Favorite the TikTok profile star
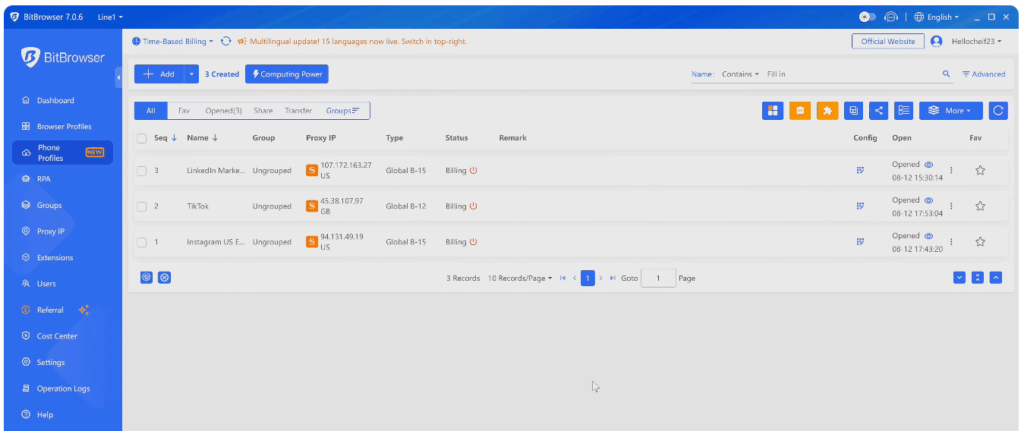 [x=980, y=206]
